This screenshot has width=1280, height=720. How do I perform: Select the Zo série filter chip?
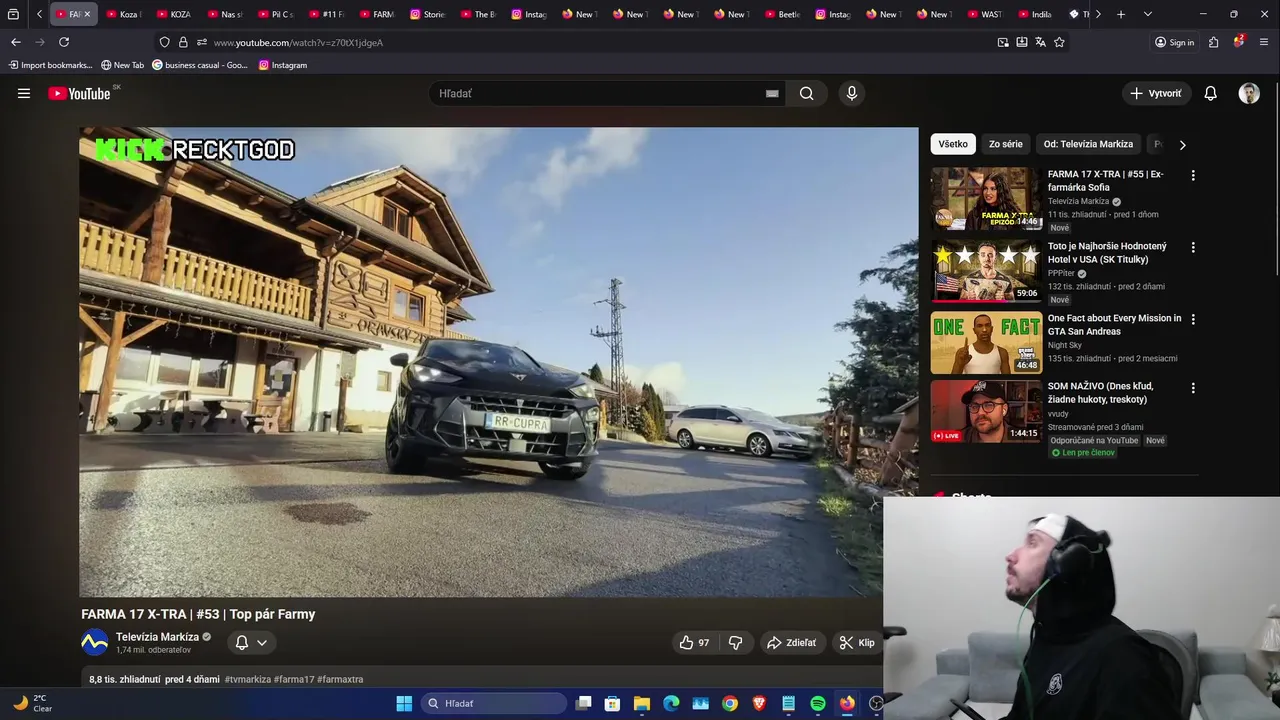1006,144
